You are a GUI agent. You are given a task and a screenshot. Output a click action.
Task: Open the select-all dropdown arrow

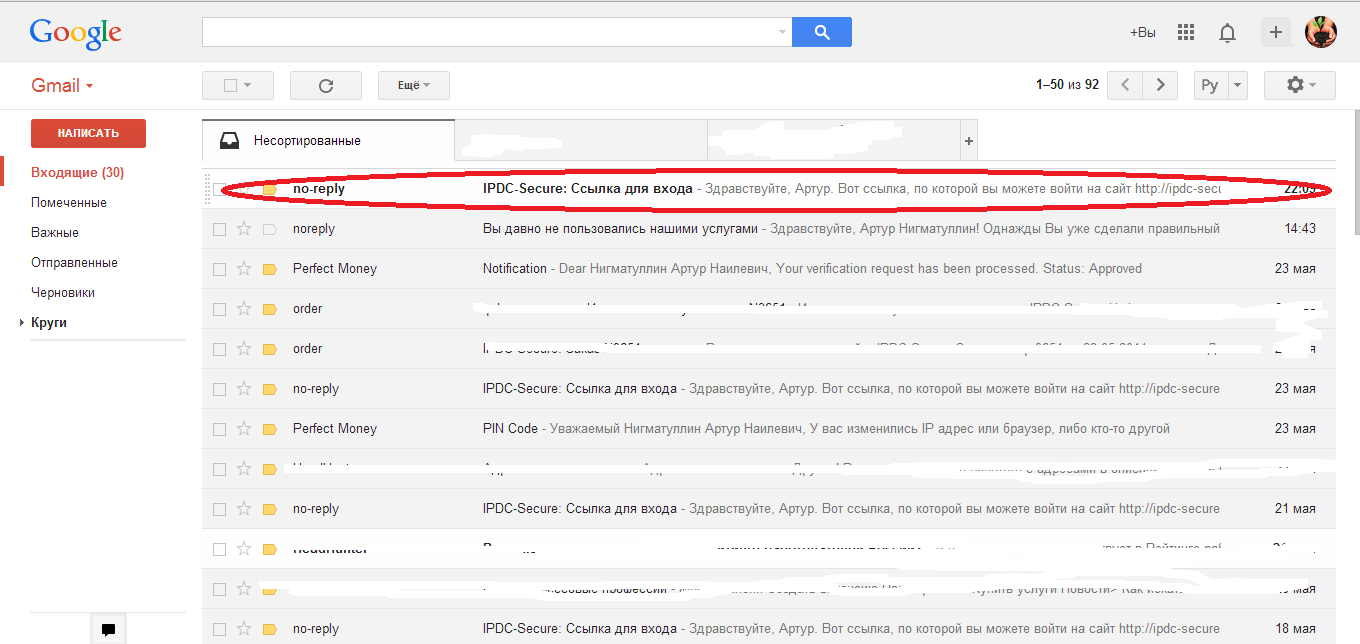tap(247, 86)
